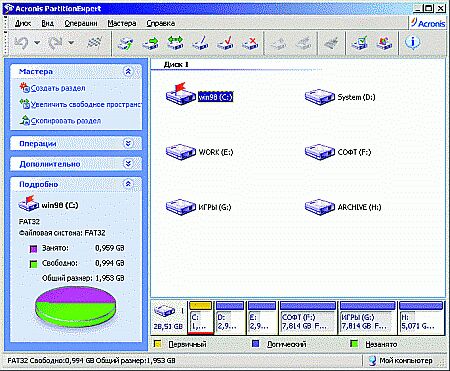Click the change label pencil icon
This screenshot has width=450, height=371.
pos(200,43)
